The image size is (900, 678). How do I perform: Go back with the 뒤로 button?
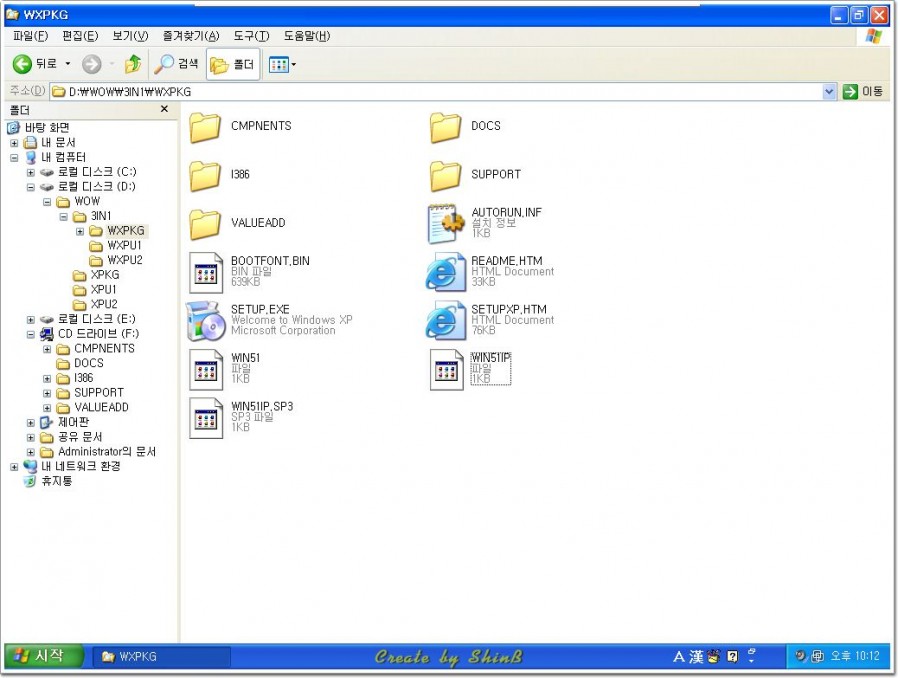[x=35, y=64]
